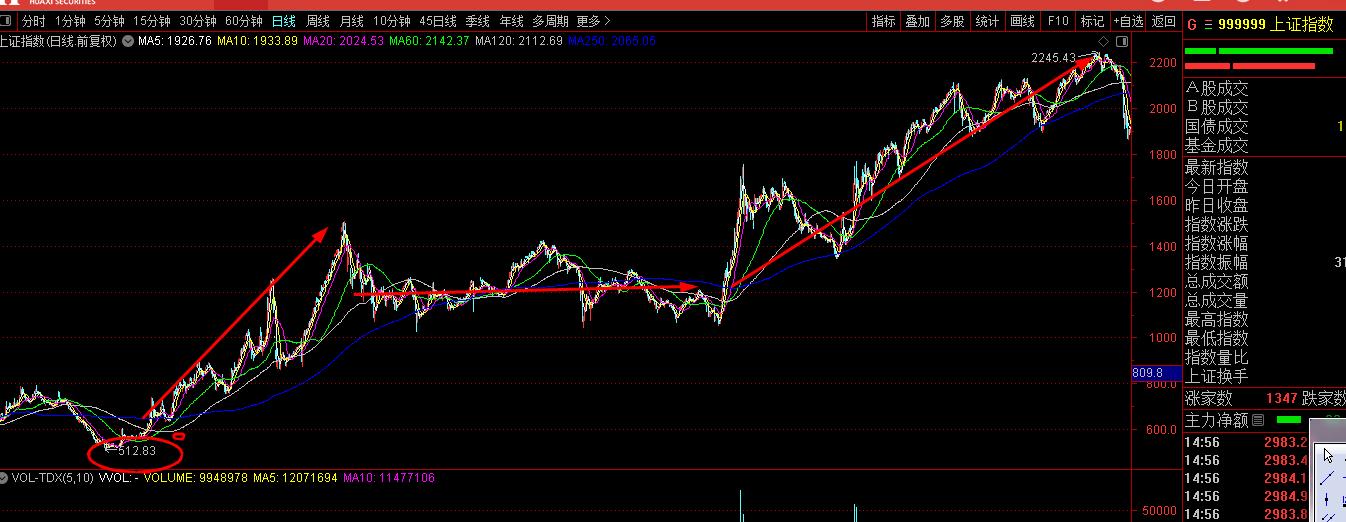Select the line segment drawing tool
The width and height of the screenshot is (1346, 522).
coord(1328,478)
